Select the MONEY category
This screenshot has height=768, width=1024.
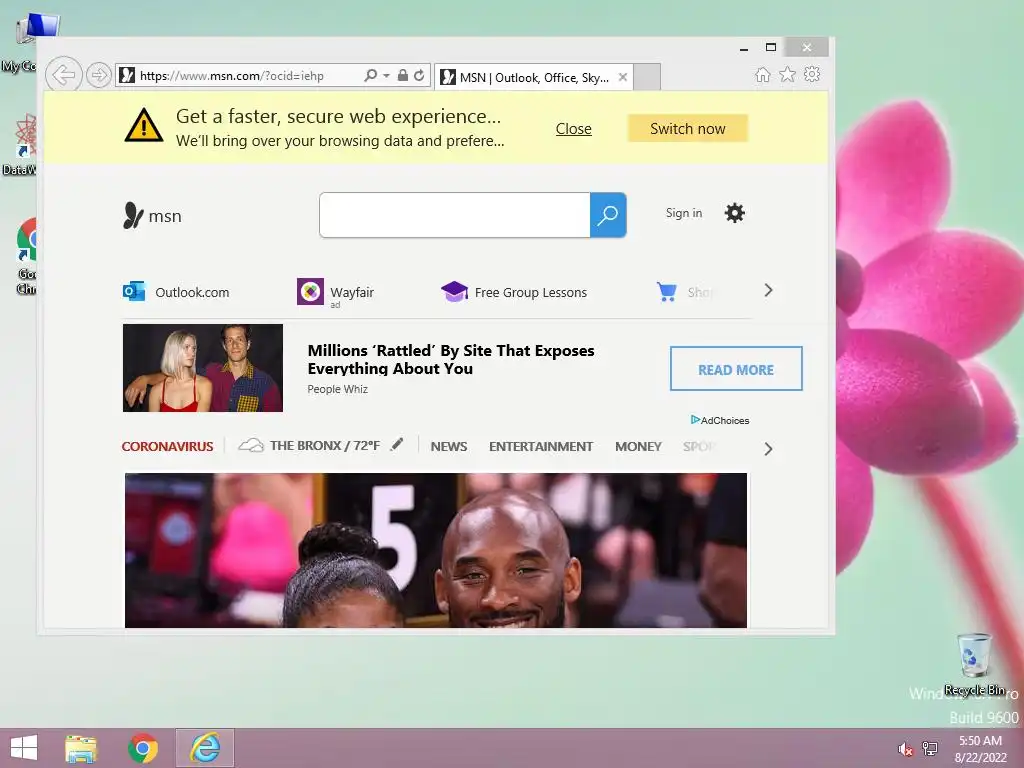638,447
